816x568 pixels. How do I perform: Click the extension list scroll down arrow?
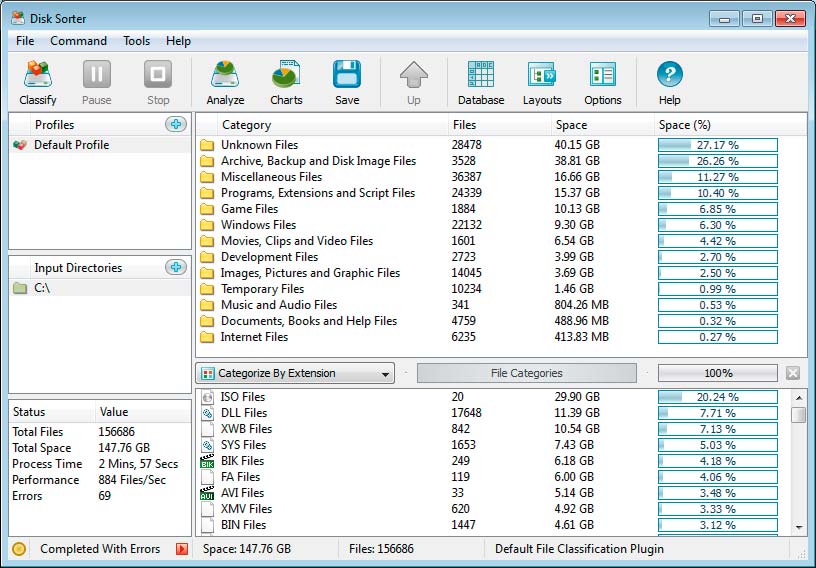[x=799, y=527]
